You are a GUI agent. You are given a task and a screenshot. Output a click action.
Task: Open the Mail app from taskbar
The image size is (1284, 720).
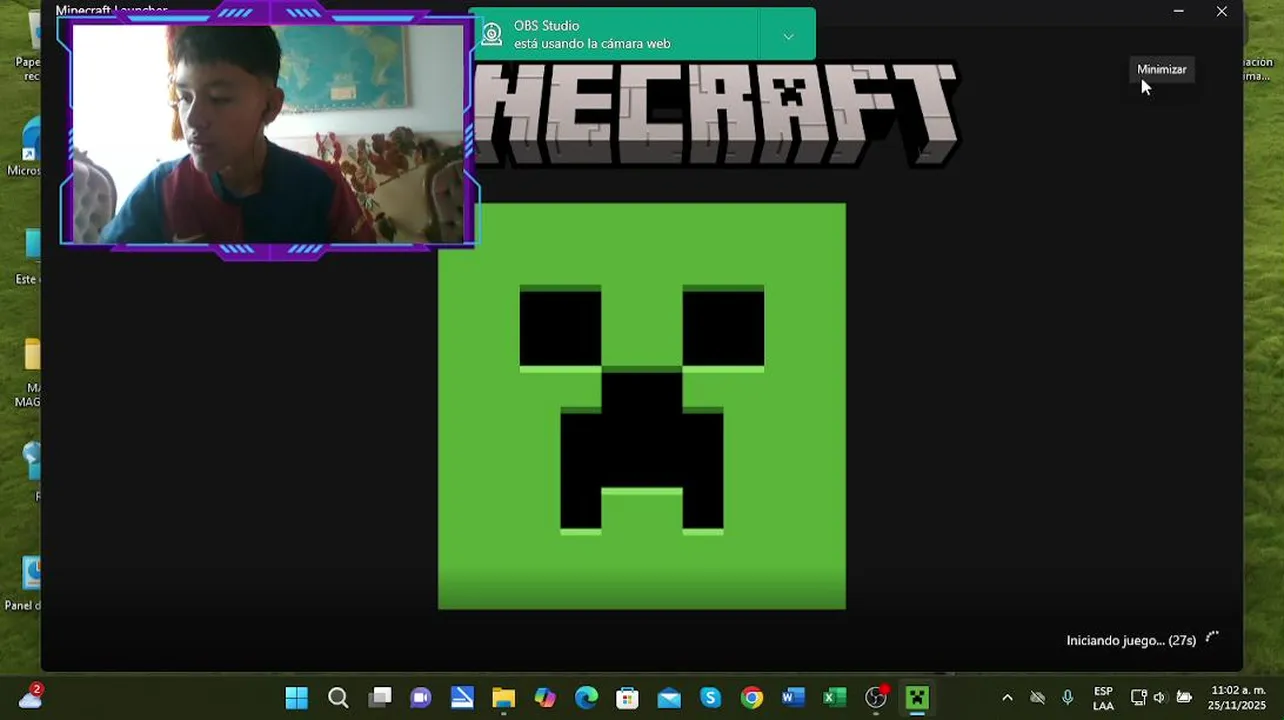[x=669, y=697]
